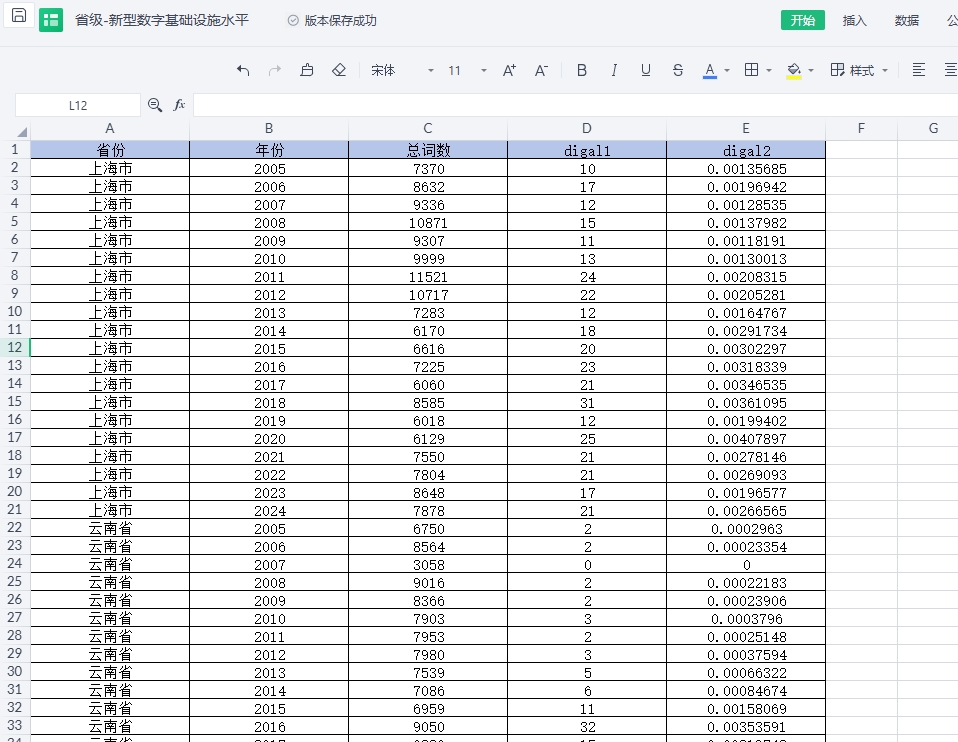
Task: Select column F header
Action: pos(861,128)
